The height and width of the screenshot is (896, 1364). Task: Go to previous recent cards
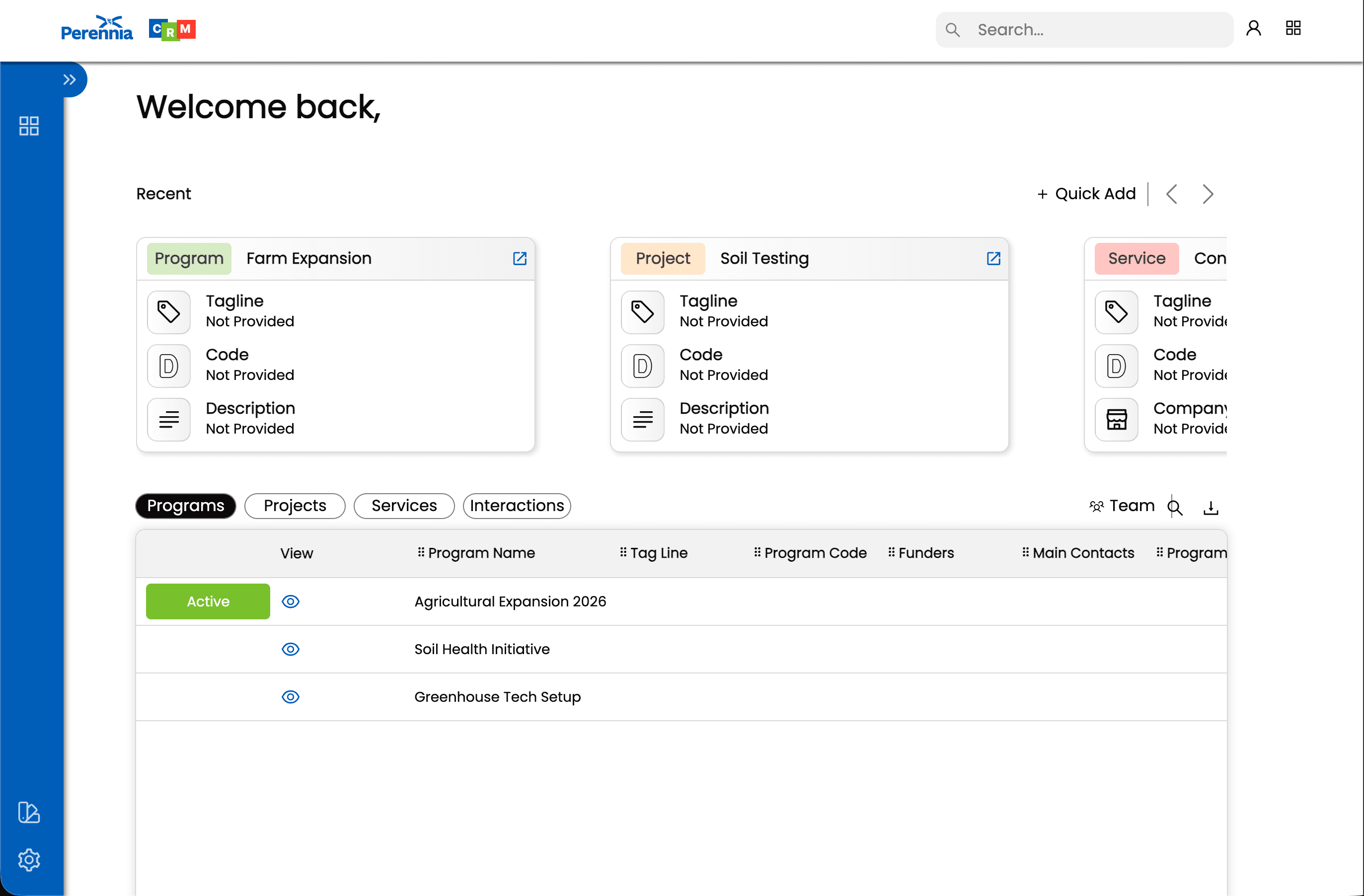(1171, 194)
